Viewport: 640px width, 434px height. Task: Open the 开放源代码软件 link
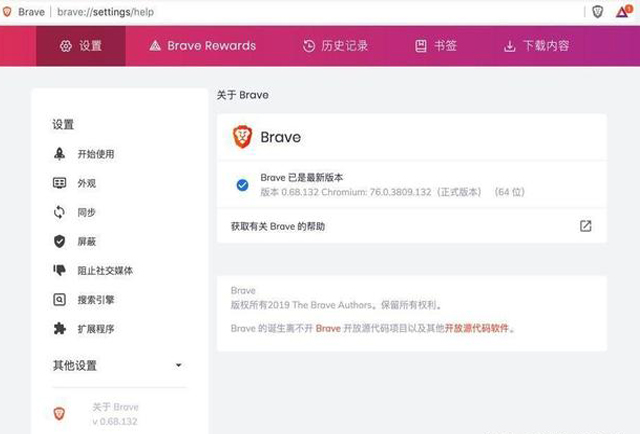pyautogui.click(x=477, y=328)
